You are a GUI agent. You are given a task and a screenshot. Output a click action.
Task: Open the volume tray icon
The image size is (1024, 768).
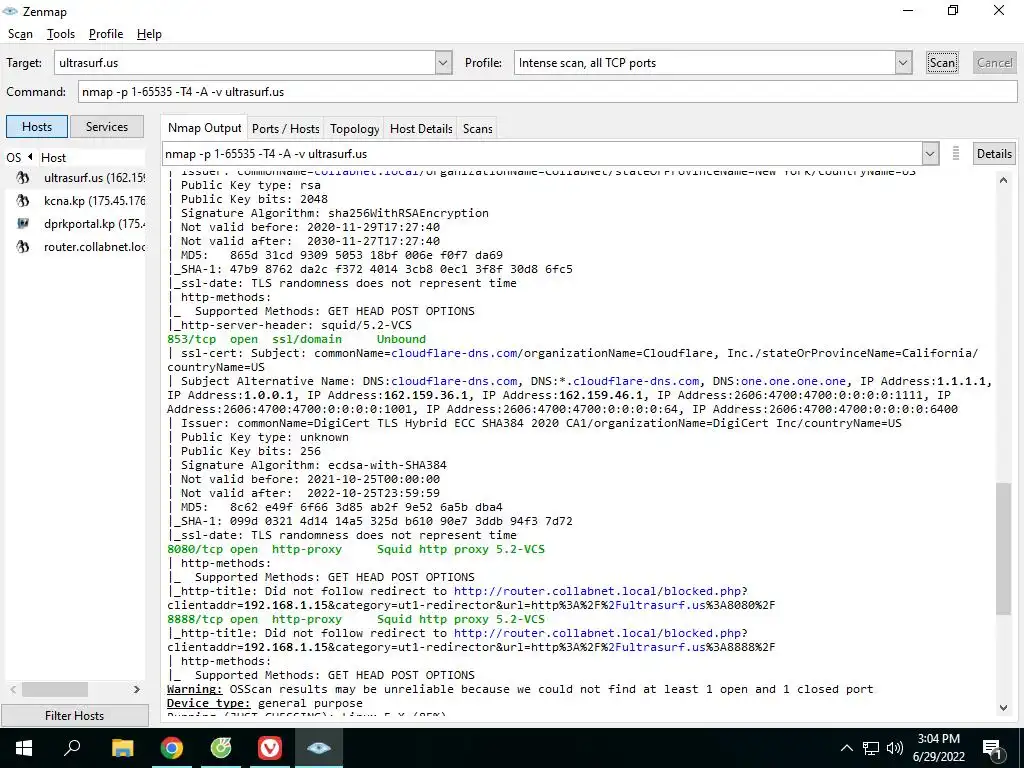point(895,748)
